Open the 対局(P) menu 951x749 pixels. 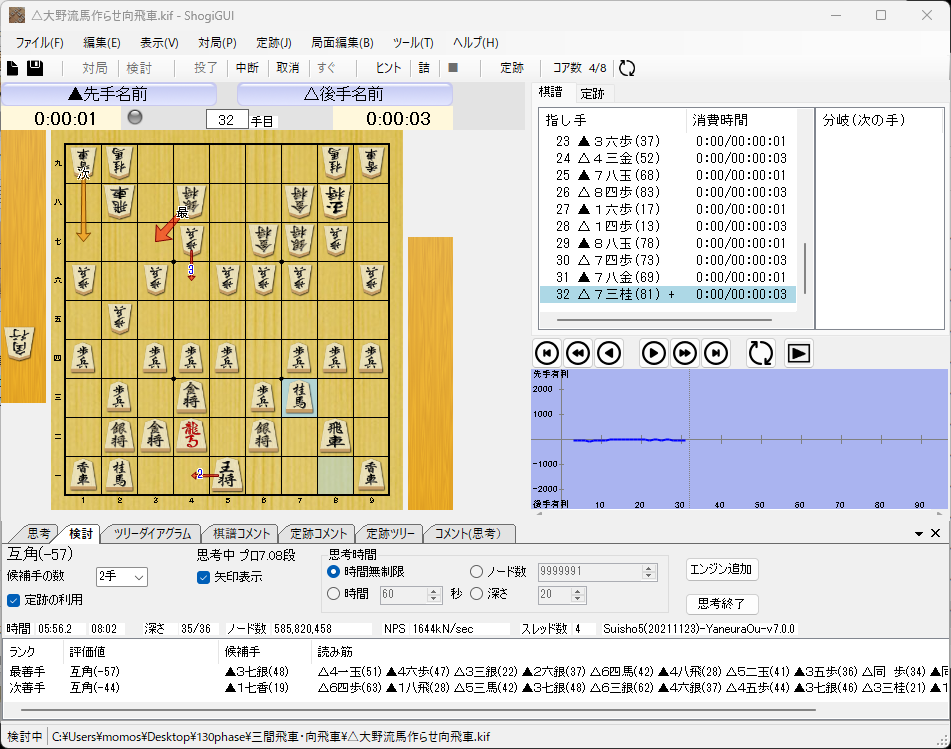point(217,42)
